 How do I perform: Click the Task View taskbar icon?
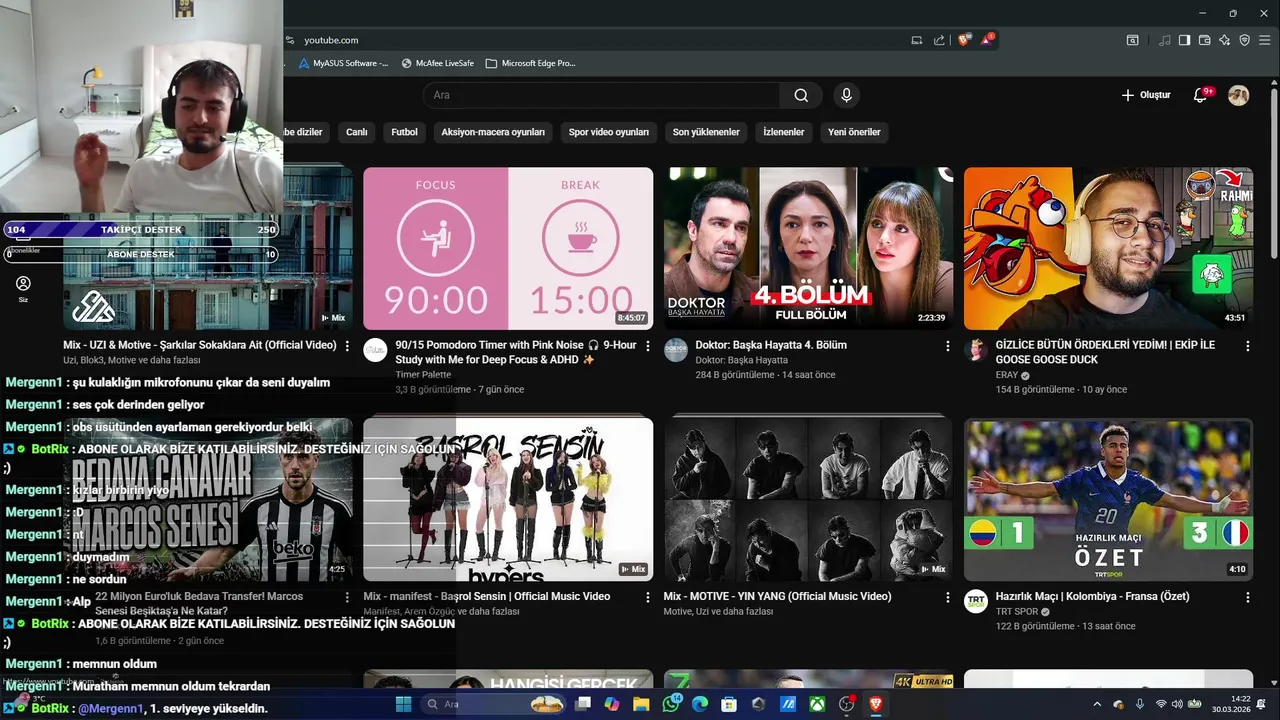(582, 704)
